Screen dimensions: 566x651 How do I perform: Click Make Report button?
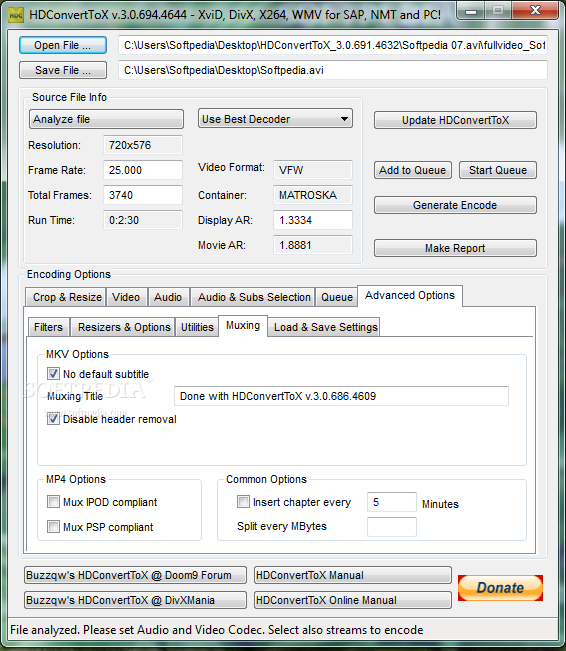point(455,248)
